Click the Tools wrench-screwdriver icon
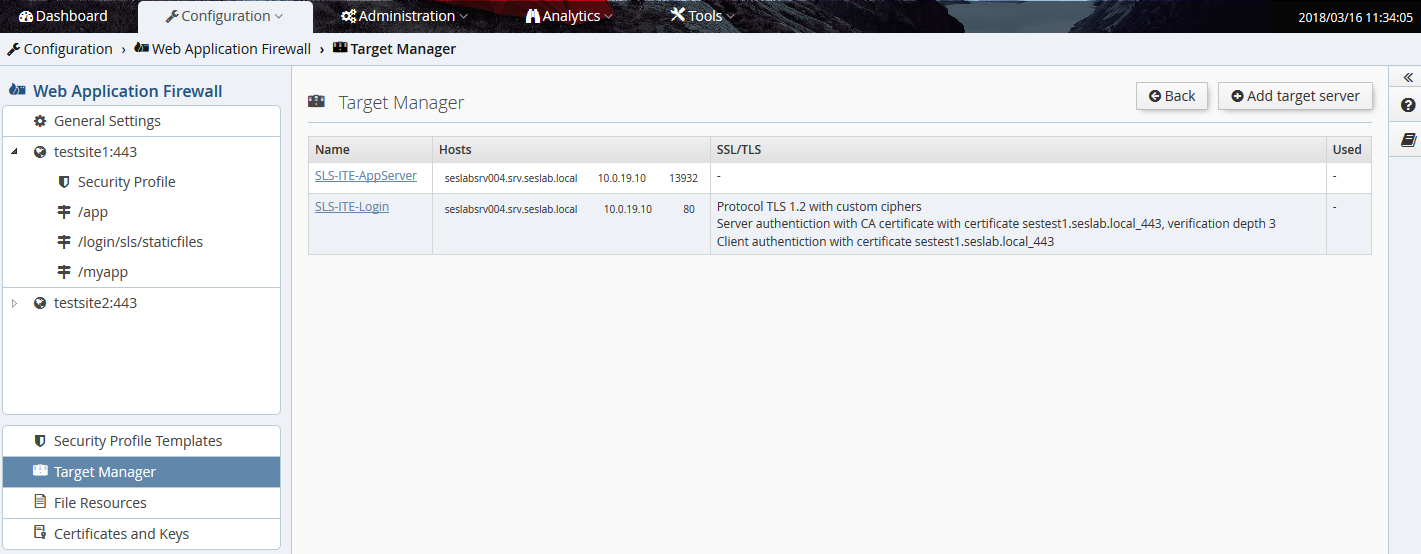The height and width of the screenshot is (554, 1421). point(678,15)
